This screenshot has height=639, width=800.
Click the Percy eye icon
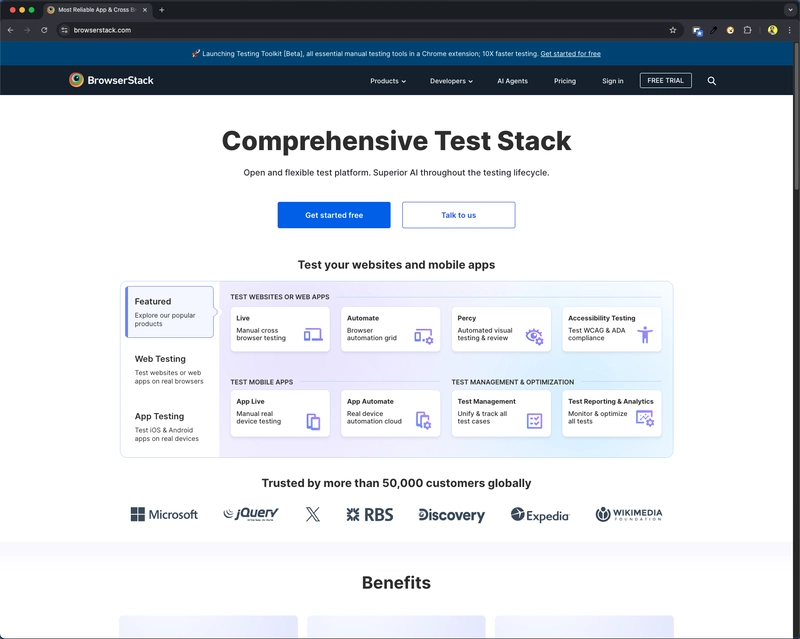[x=534, y=336]
